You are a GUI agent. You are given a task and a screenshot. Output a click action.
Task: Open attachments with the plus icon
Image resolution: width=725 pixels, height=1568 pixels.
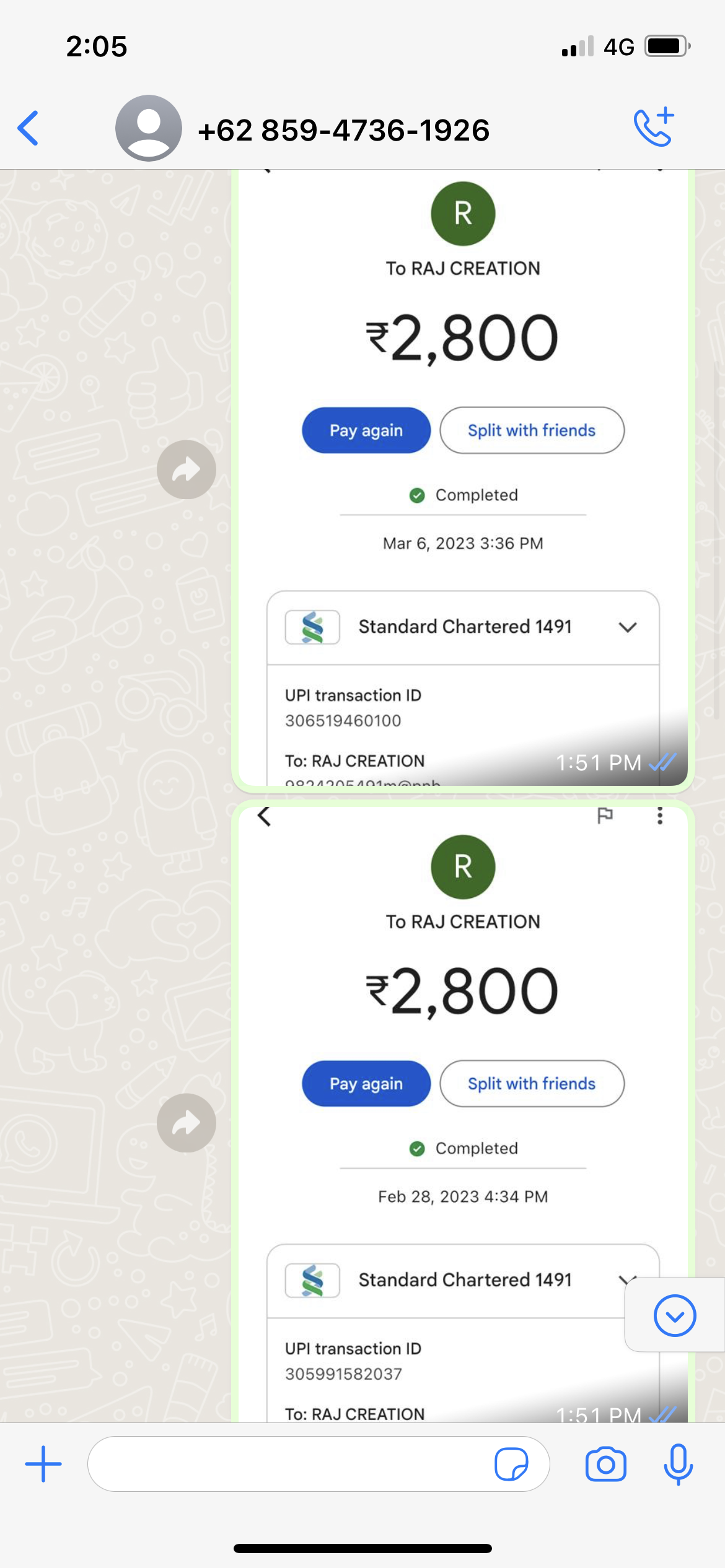point(43,1464)
